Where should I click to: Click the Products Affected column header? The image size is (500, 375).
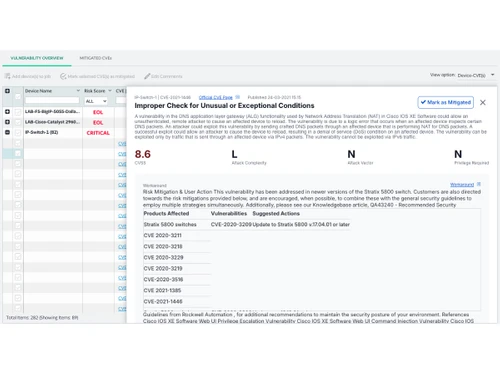tap(166, 213)
